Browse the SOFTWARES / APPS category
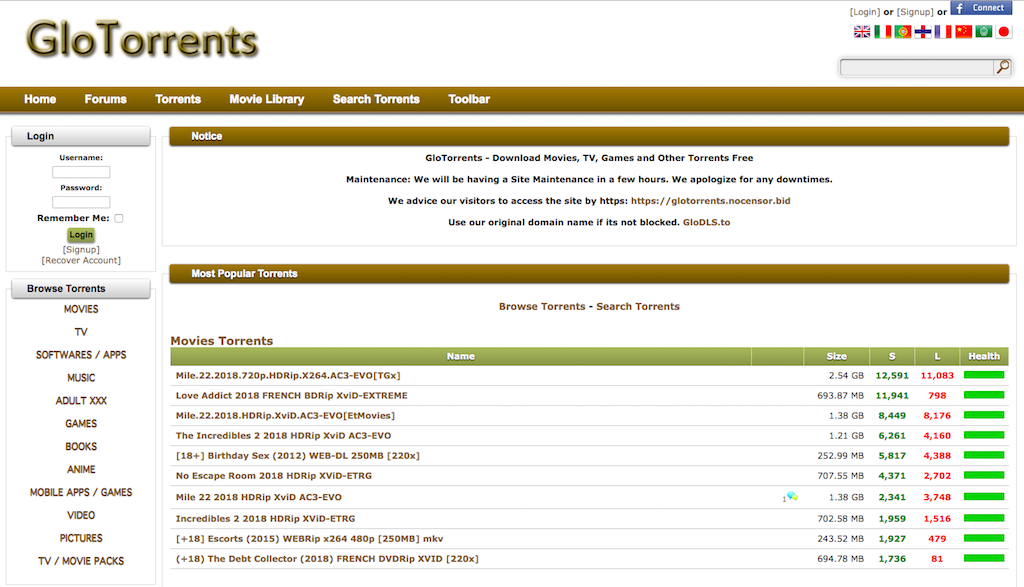 (x=81, y=355)
